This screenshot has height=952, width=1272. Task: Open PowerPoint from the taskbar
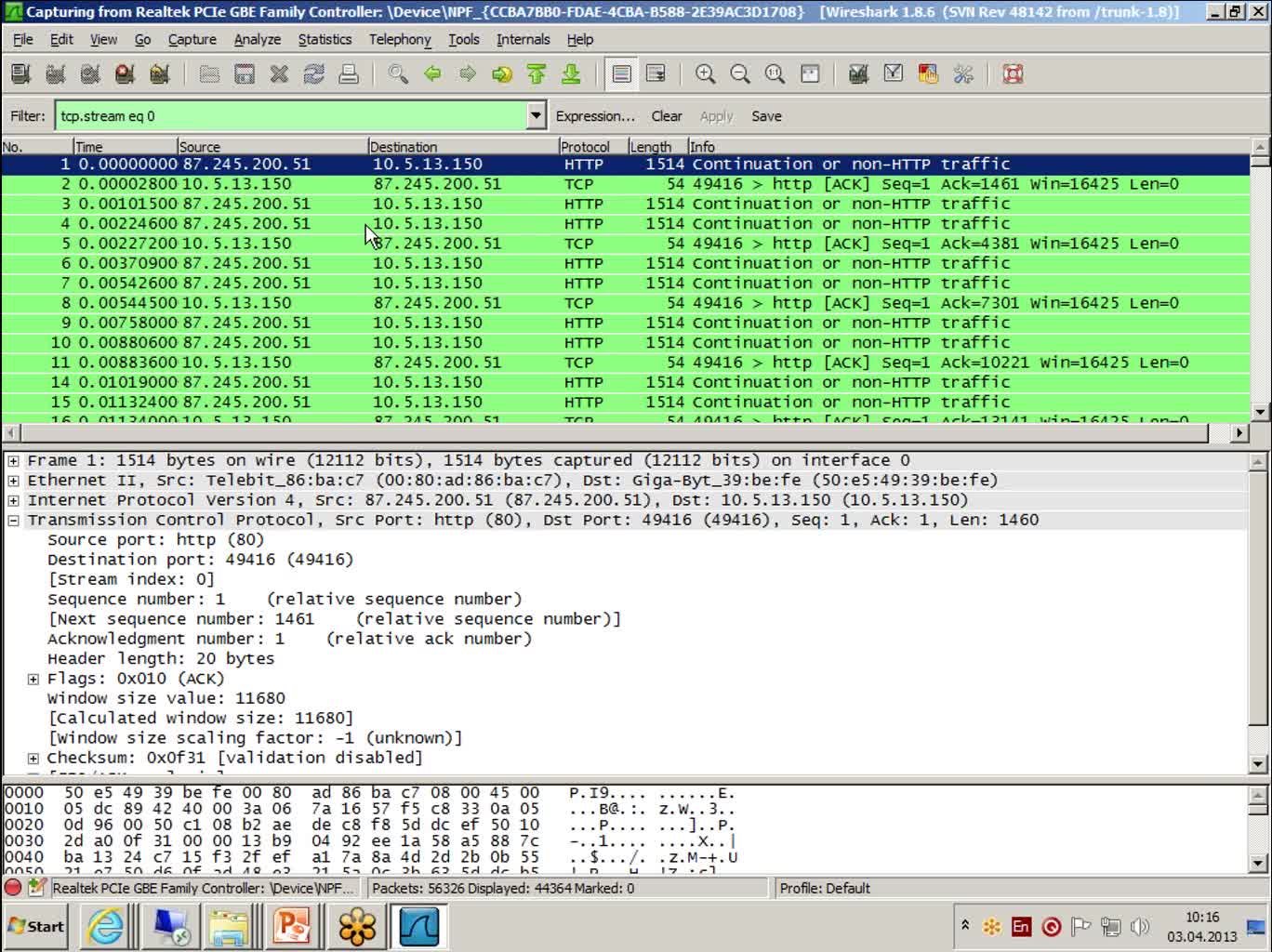pyautogui.click(x=292, y=927)
